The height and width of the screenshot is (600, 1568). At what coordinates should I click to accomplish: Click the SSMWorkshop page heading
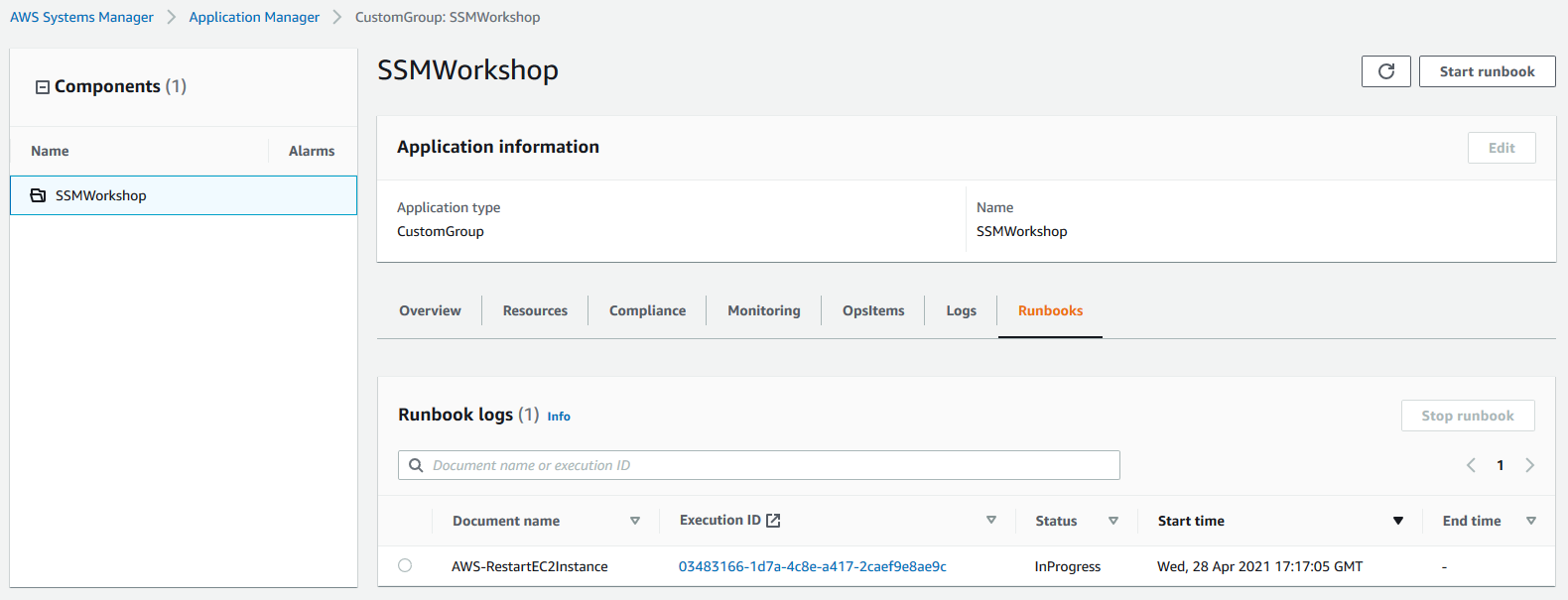(468, 70)
